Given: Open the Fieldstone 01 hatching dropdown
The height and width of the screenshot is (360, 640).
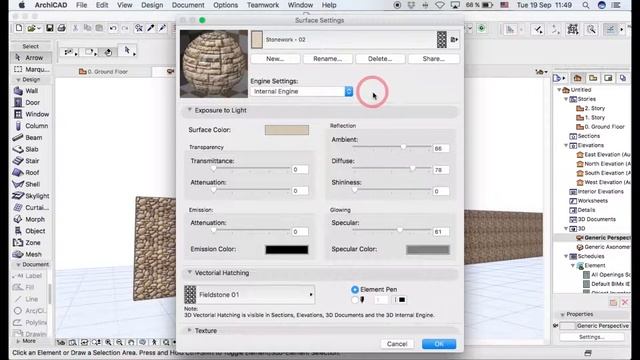Looking at the screenshot, I should (x=249, y=295).
